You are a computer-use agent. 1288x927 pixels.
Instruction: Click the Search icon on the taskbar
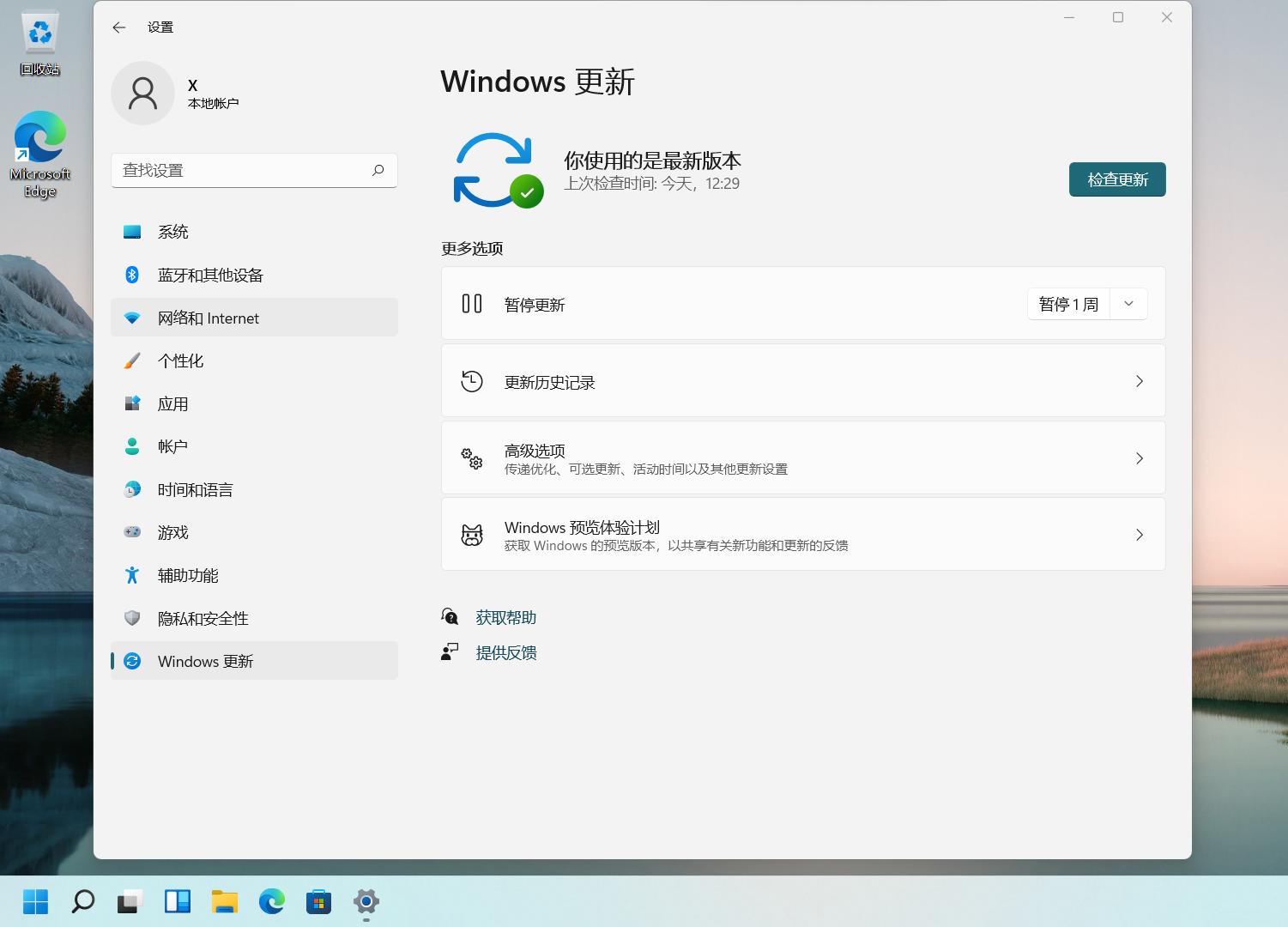point(82,902)
